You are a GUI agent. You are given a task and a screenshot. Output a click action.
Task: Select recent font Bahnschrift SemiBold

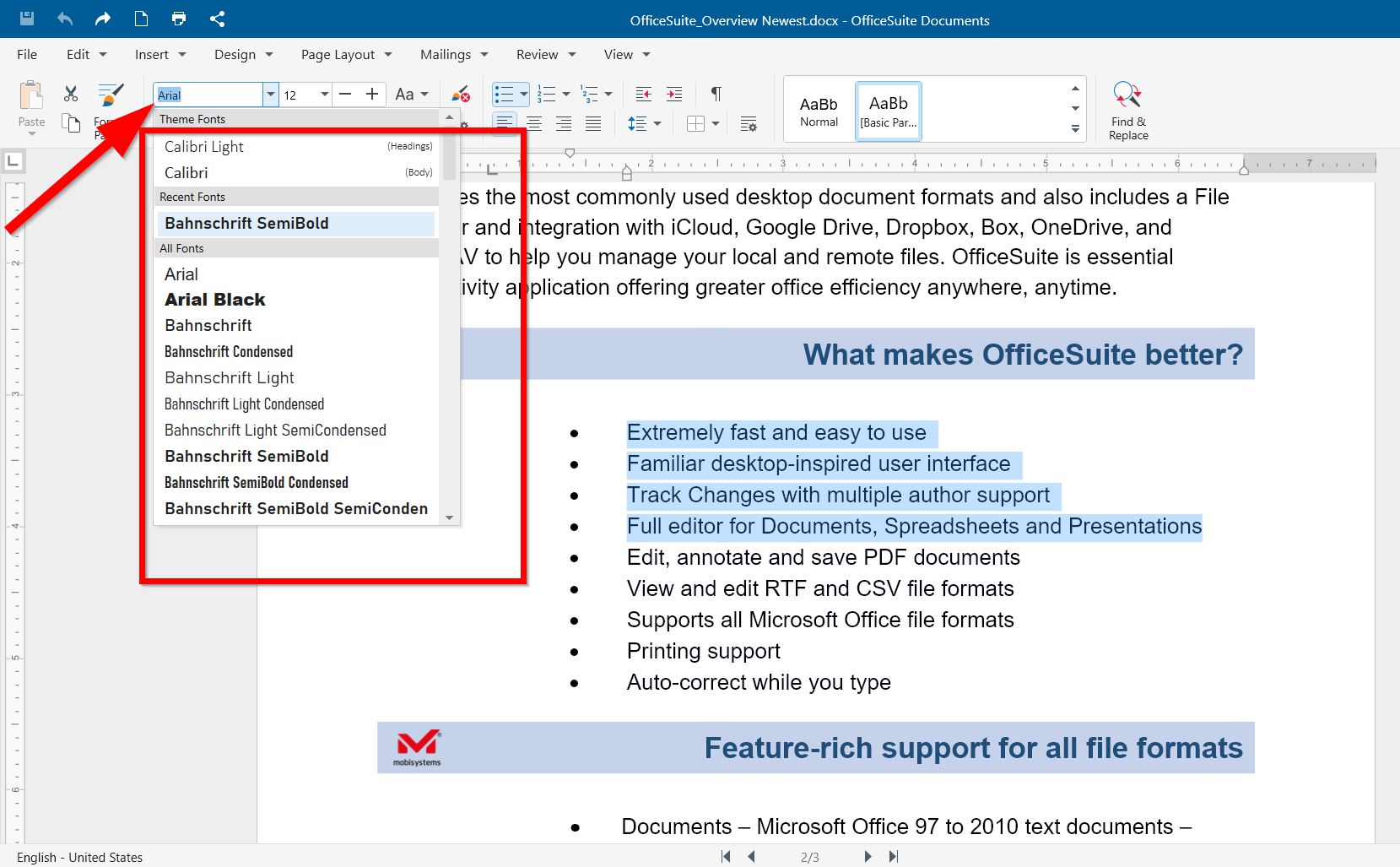296,223
